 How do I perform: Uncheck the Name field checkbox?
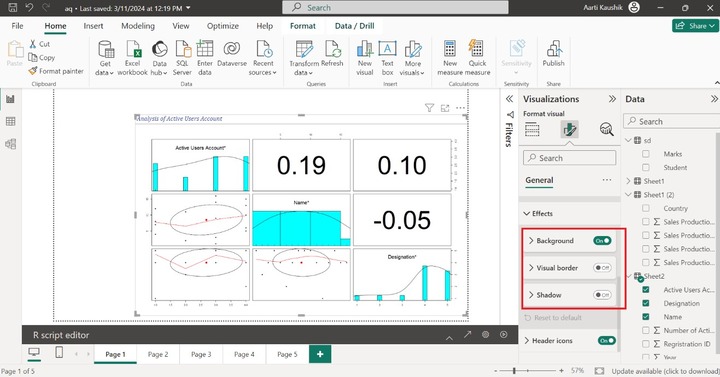[646, 316]
